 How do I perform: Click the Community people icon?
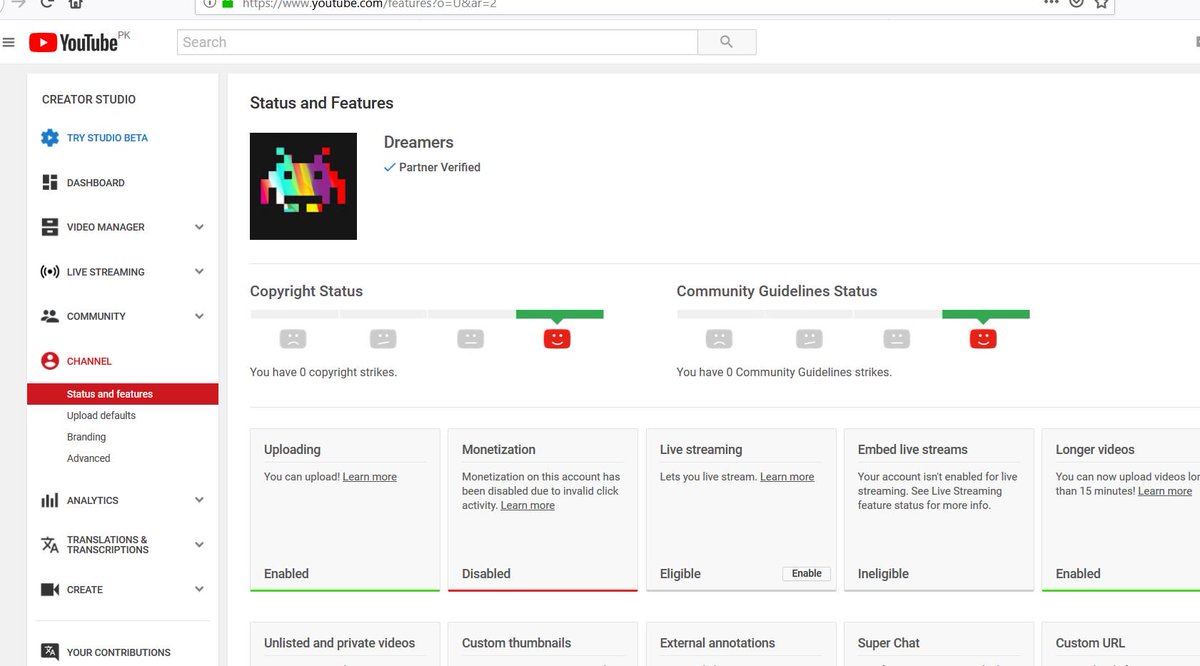click(50, 316)
